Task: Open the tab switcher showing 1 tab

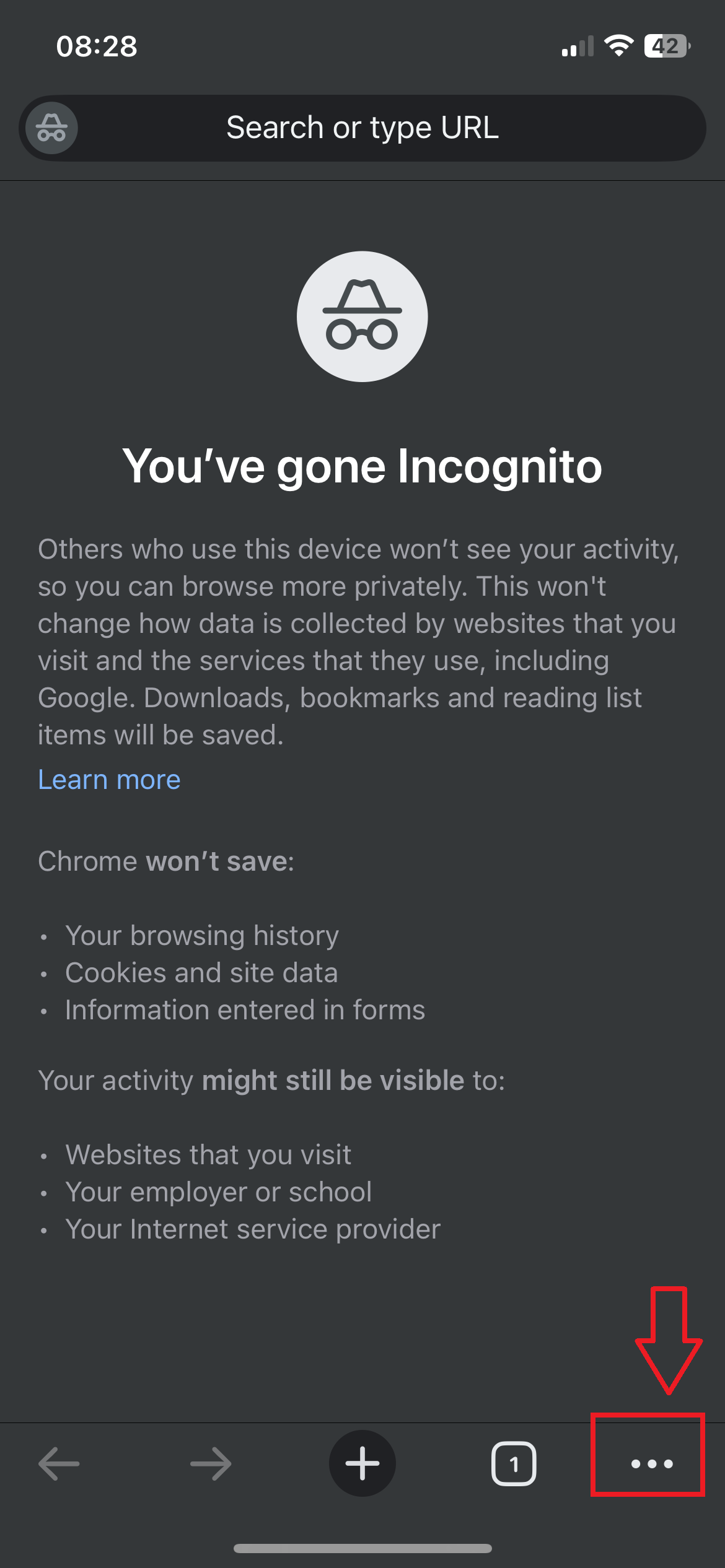Action: [x=514, y=1464]
